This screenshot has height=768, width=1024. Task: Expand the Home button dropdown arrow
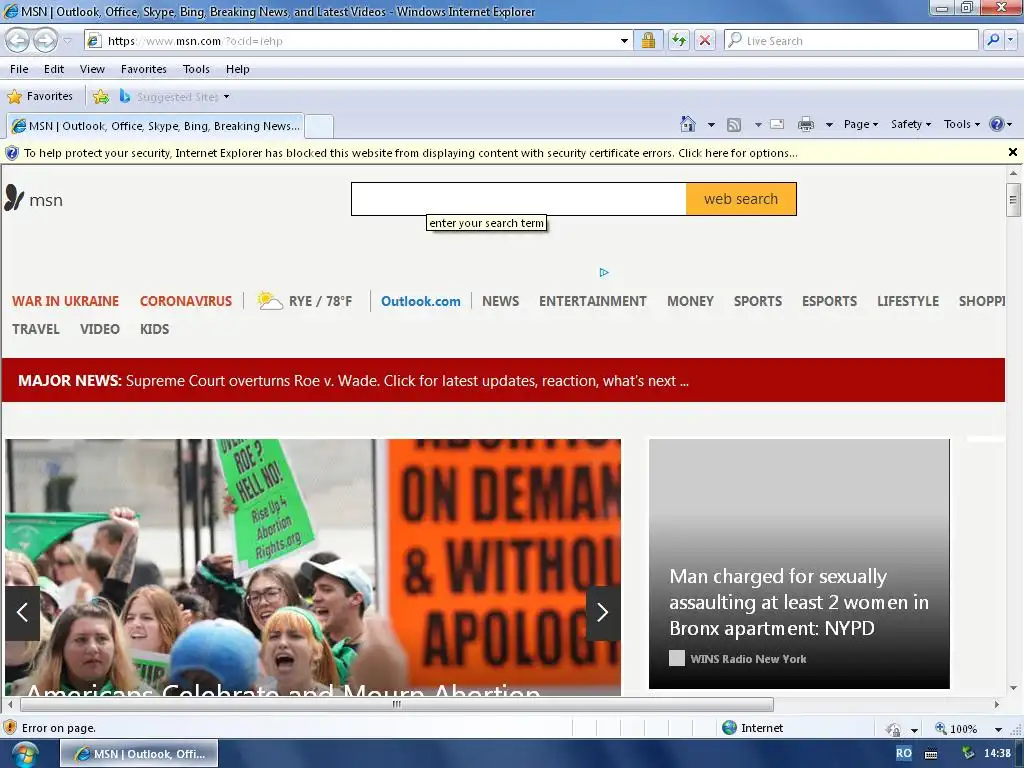coord(711,125)
